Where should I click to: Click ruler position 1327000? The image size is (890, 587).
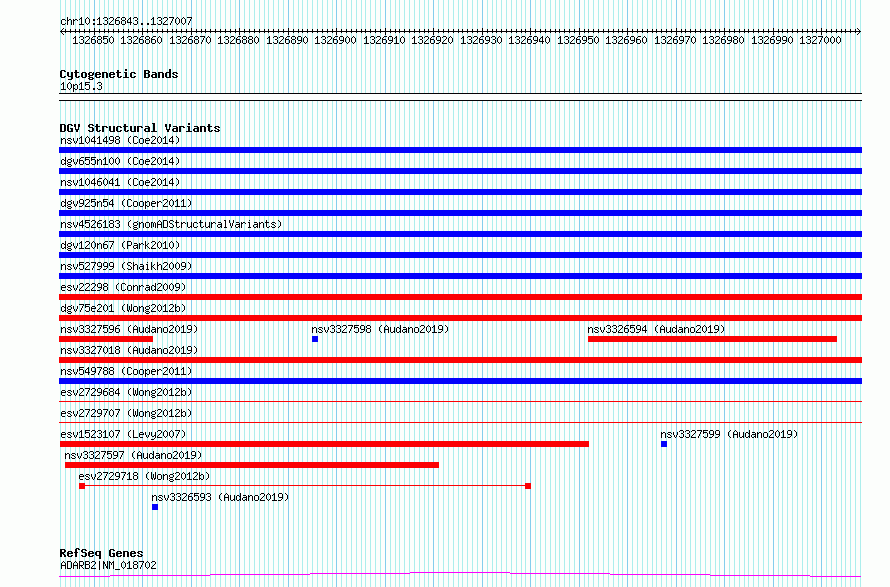[x=820, y=40]
